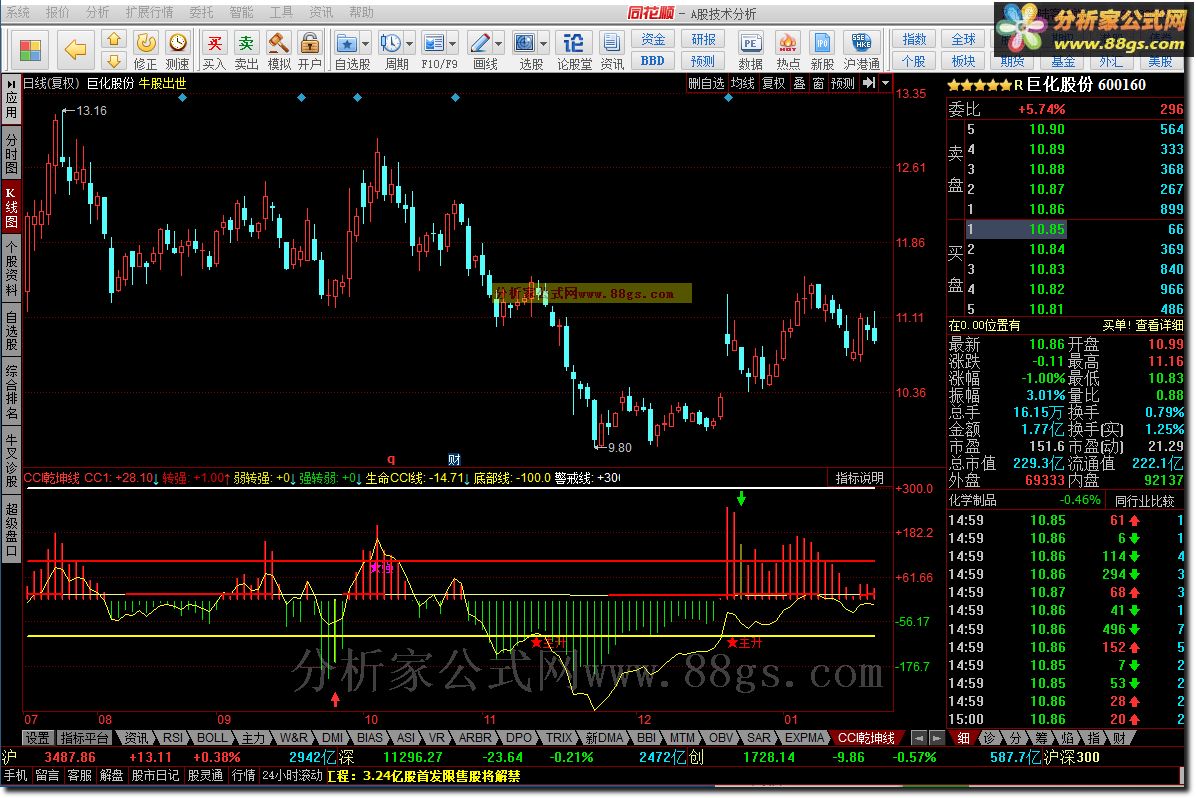Open the chart options dropdown arrow
The image size is (1196, 798).
[886, 83]
